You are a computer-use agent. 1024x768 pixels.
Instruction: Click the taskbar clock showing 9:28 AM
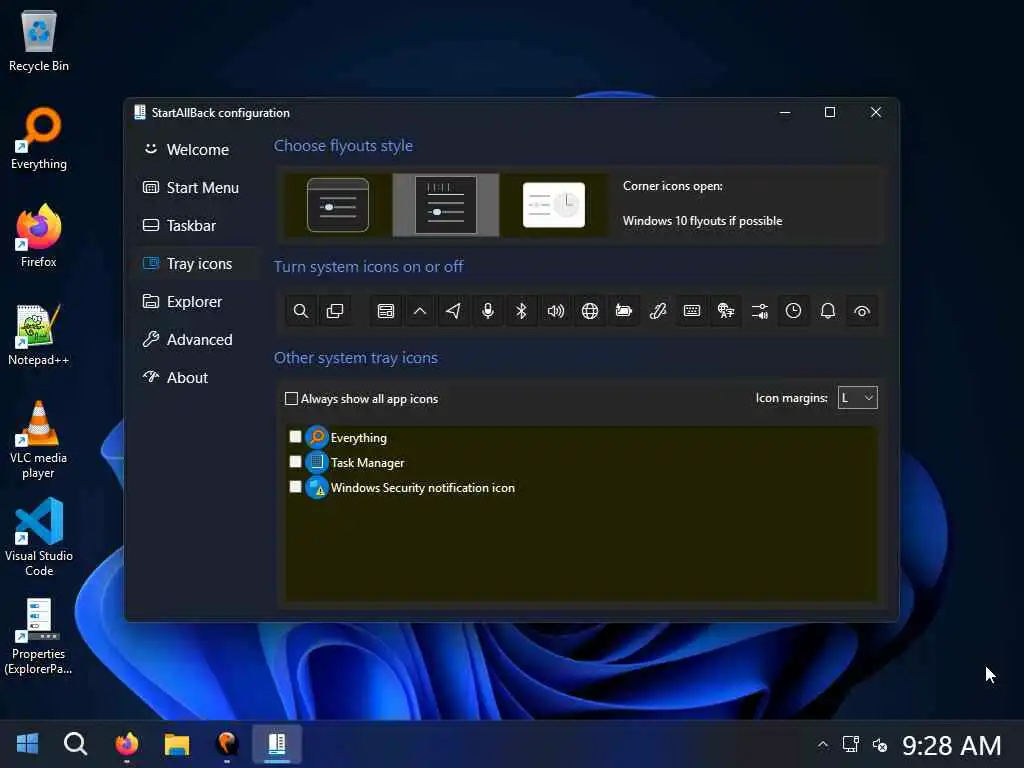point(952,745)
